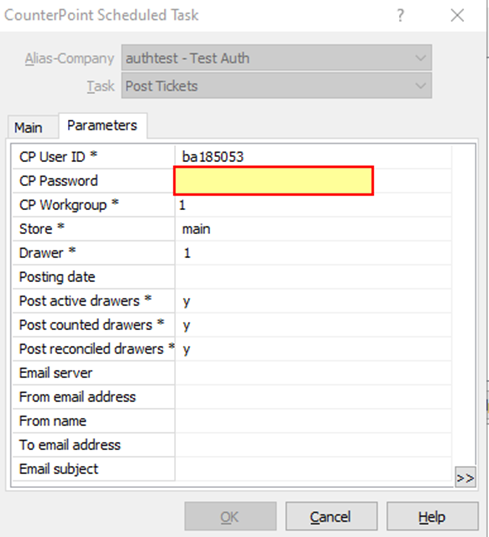The width and height of the screenshot is (489, 537).
Task: Open the Alias-Company dropdown
Action: [276, 58]
